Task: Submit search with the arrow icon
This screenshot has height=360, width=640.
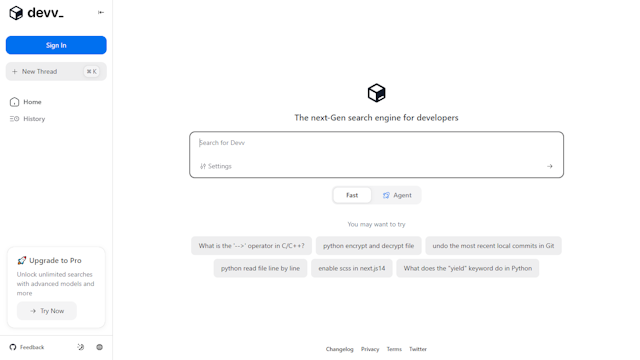Action: click(x=549, y=166)
